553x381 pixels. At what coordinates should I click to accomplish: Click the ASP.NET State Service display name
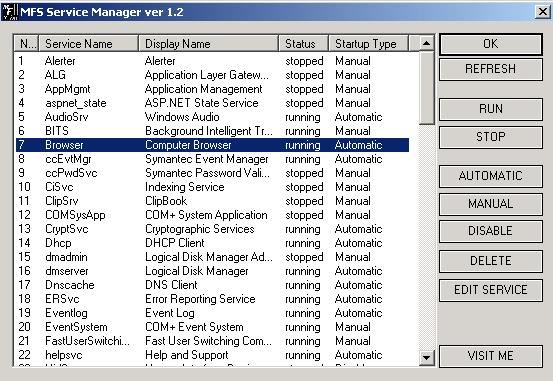pyautogui.click(x=201, y=103)
